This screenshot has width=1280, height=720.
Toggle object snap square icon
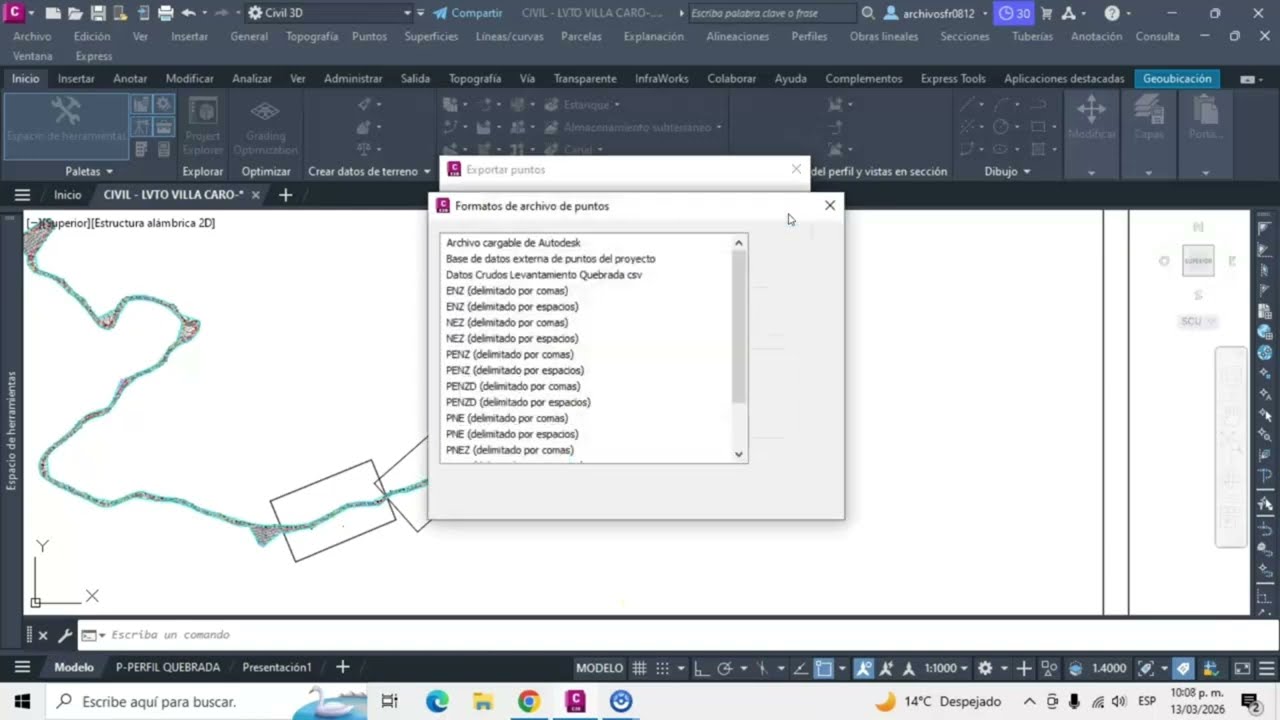824,668
